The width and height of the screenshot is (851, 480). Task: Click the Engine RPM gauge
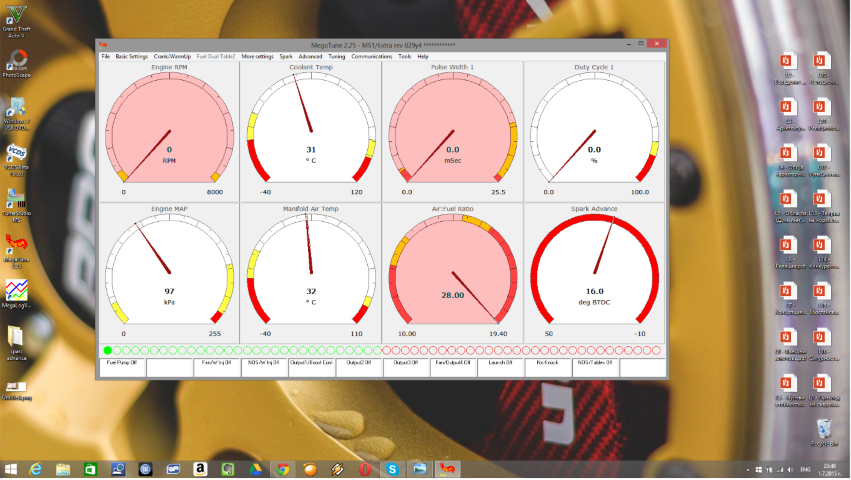(x=168, y=130)
